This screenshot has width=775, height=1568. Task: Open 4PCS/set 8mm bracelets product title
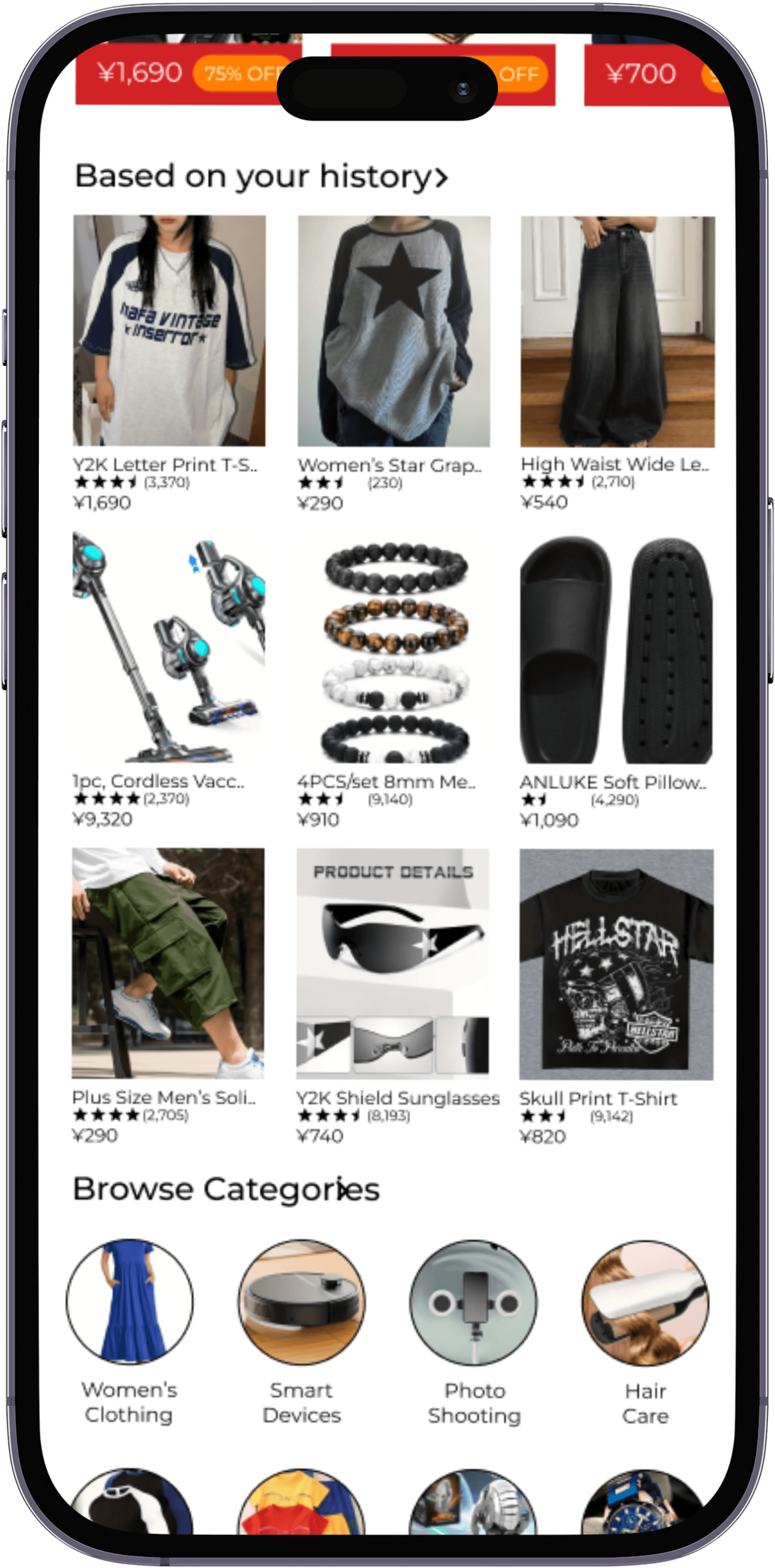click(x=386, y=782)
